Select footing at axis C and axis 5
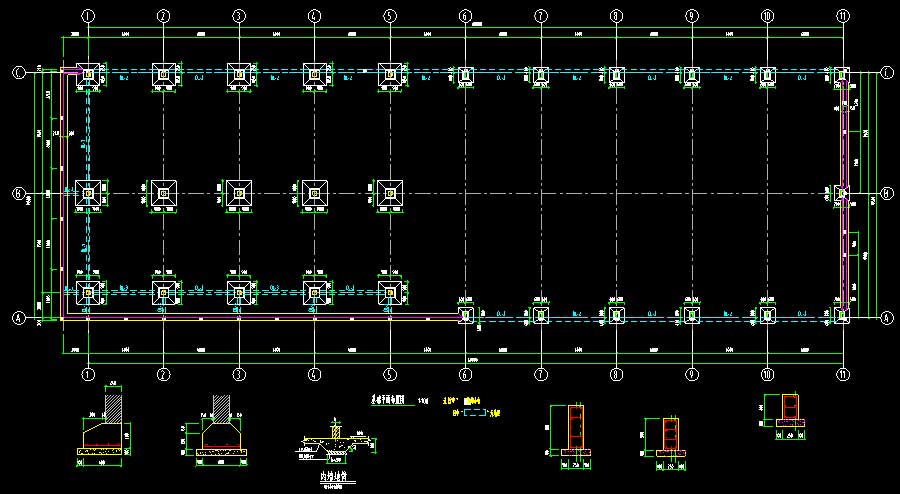Viewport: 900px width, 494px height. pyautogui.click(x=390, y=74)
